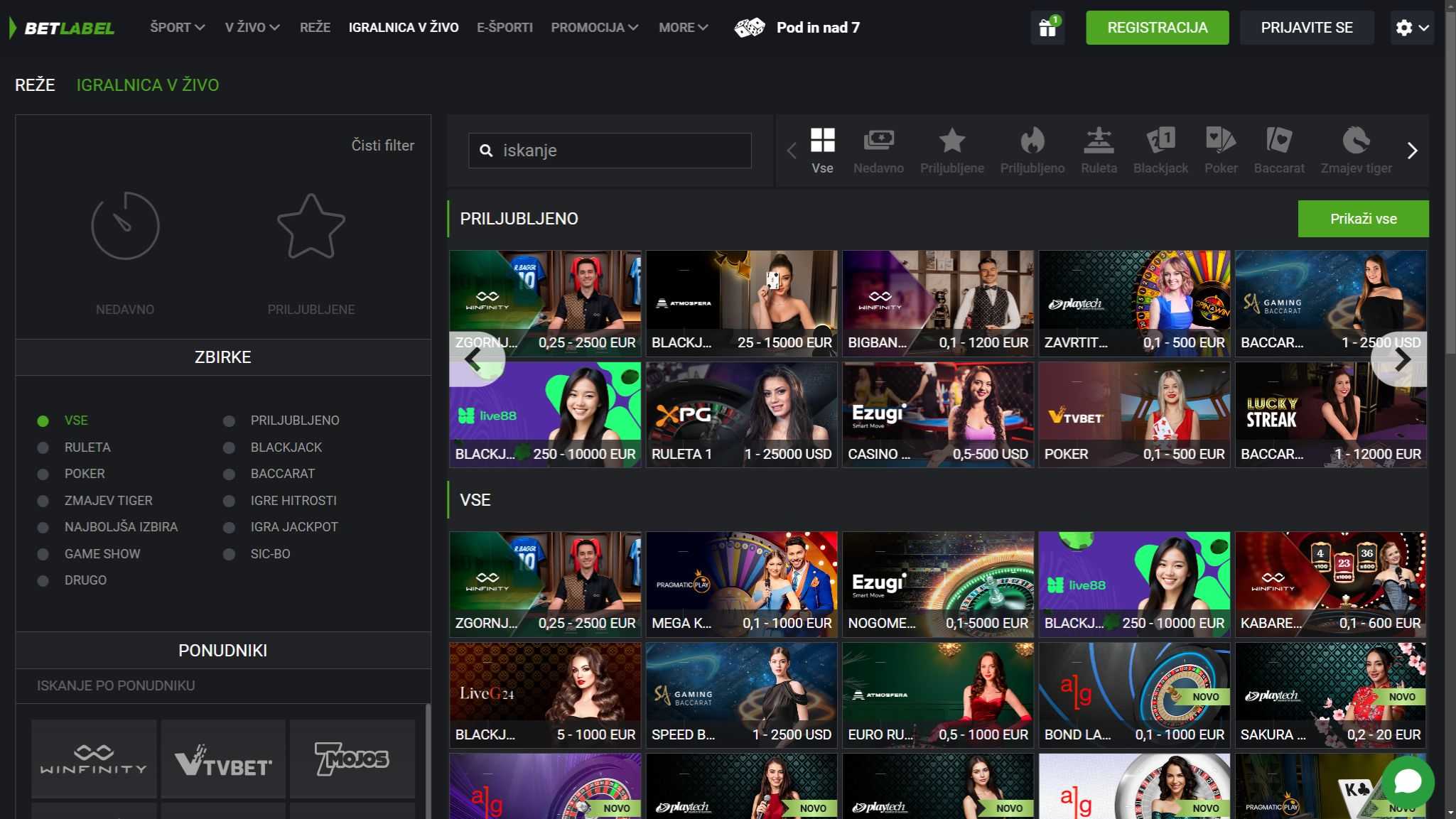Select the Poker category icon

point(1221,151)
